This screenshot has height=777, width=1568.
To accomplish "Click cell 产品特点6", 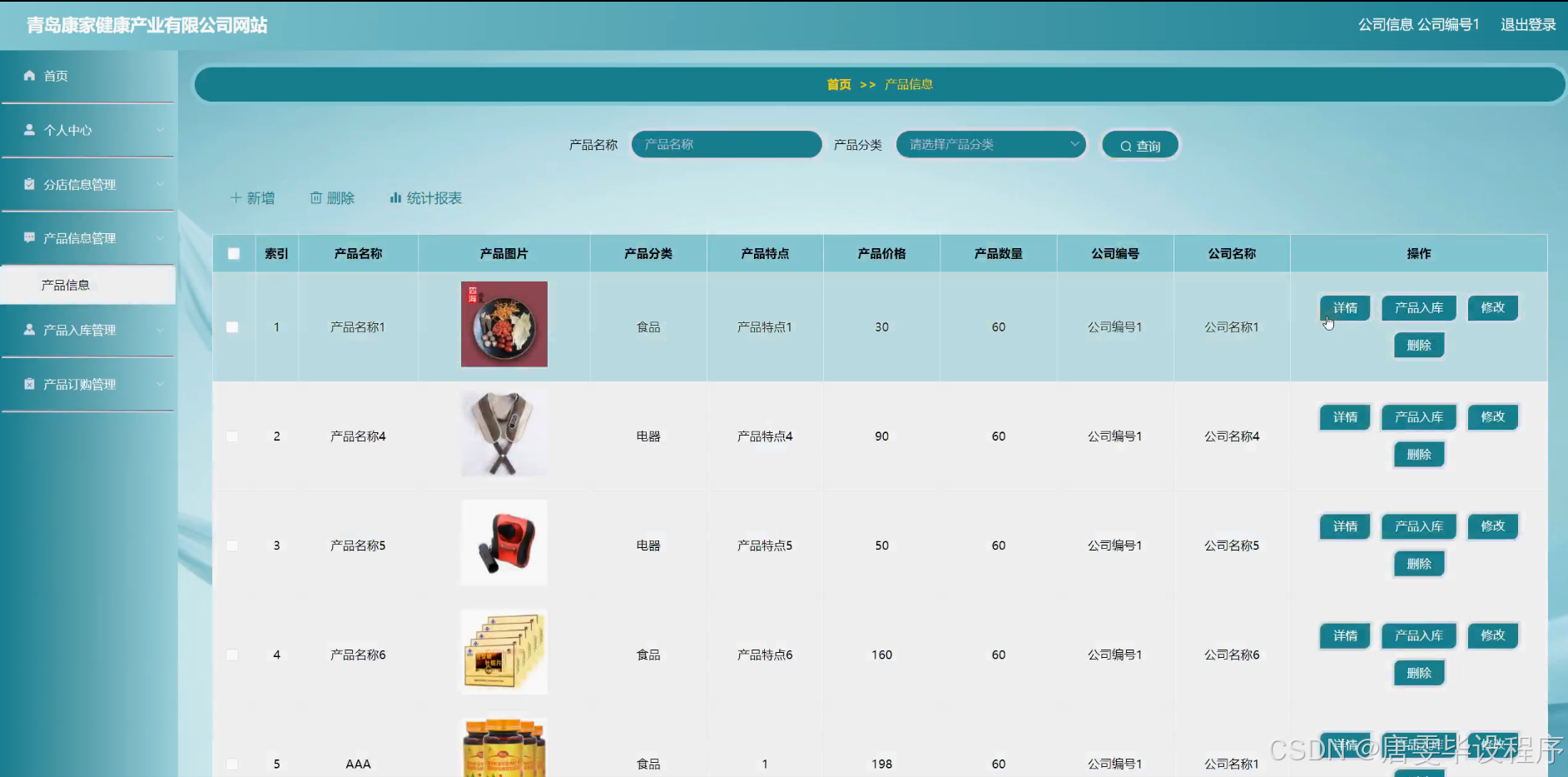I will click(765, 655).
